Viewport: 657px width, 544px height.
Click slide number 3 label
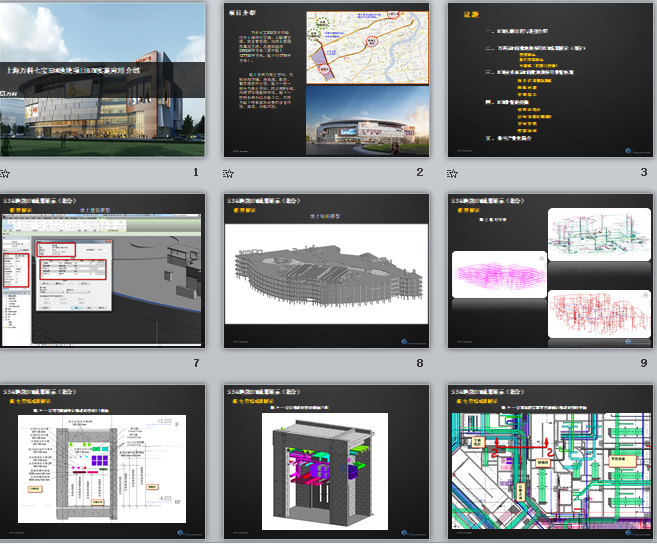pyautogui.click(x=644, y=172)
